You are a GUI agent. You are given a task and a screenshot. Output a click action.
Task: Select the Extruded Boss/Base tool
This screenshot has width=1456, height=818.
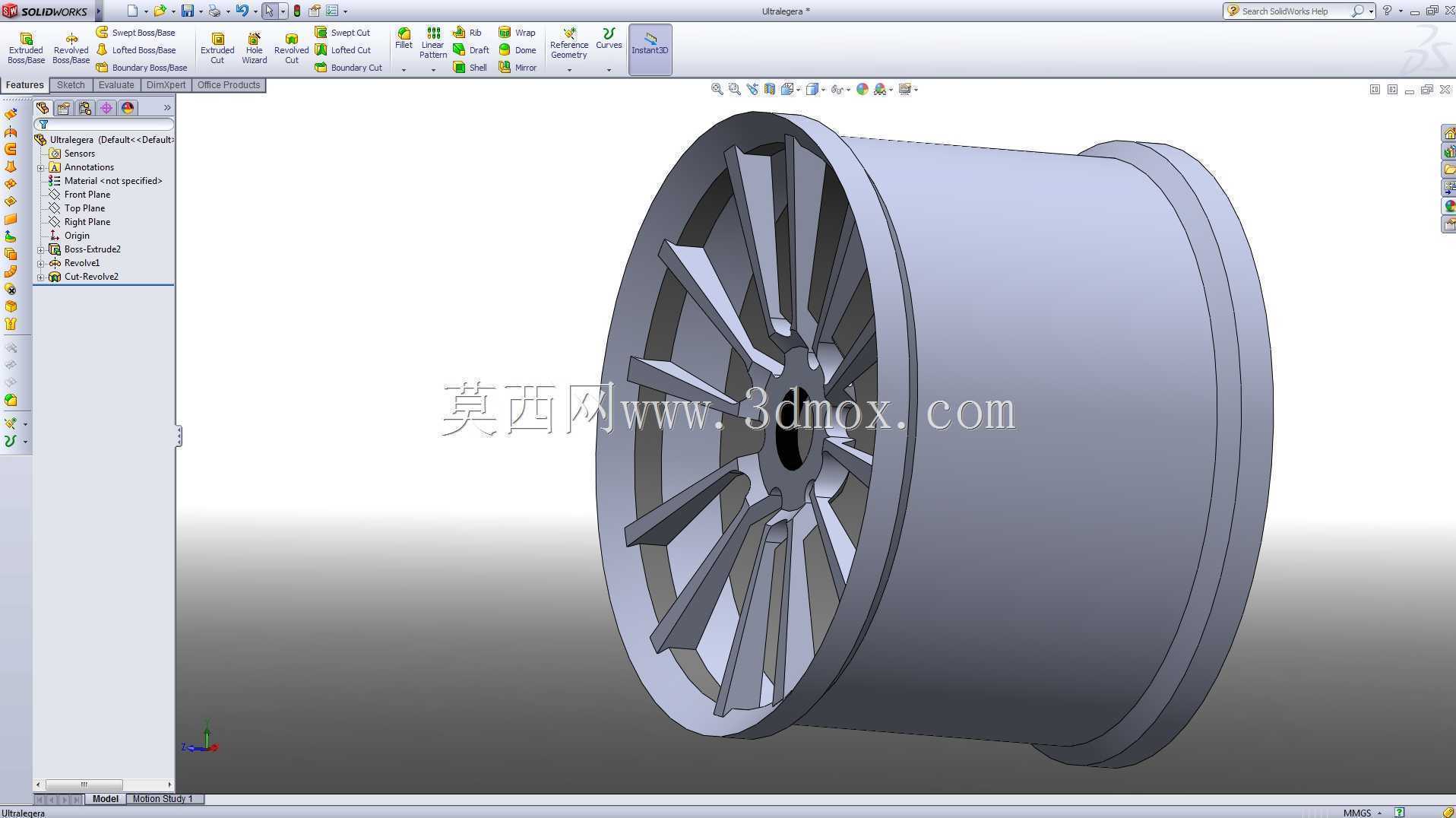click(26, 49)
